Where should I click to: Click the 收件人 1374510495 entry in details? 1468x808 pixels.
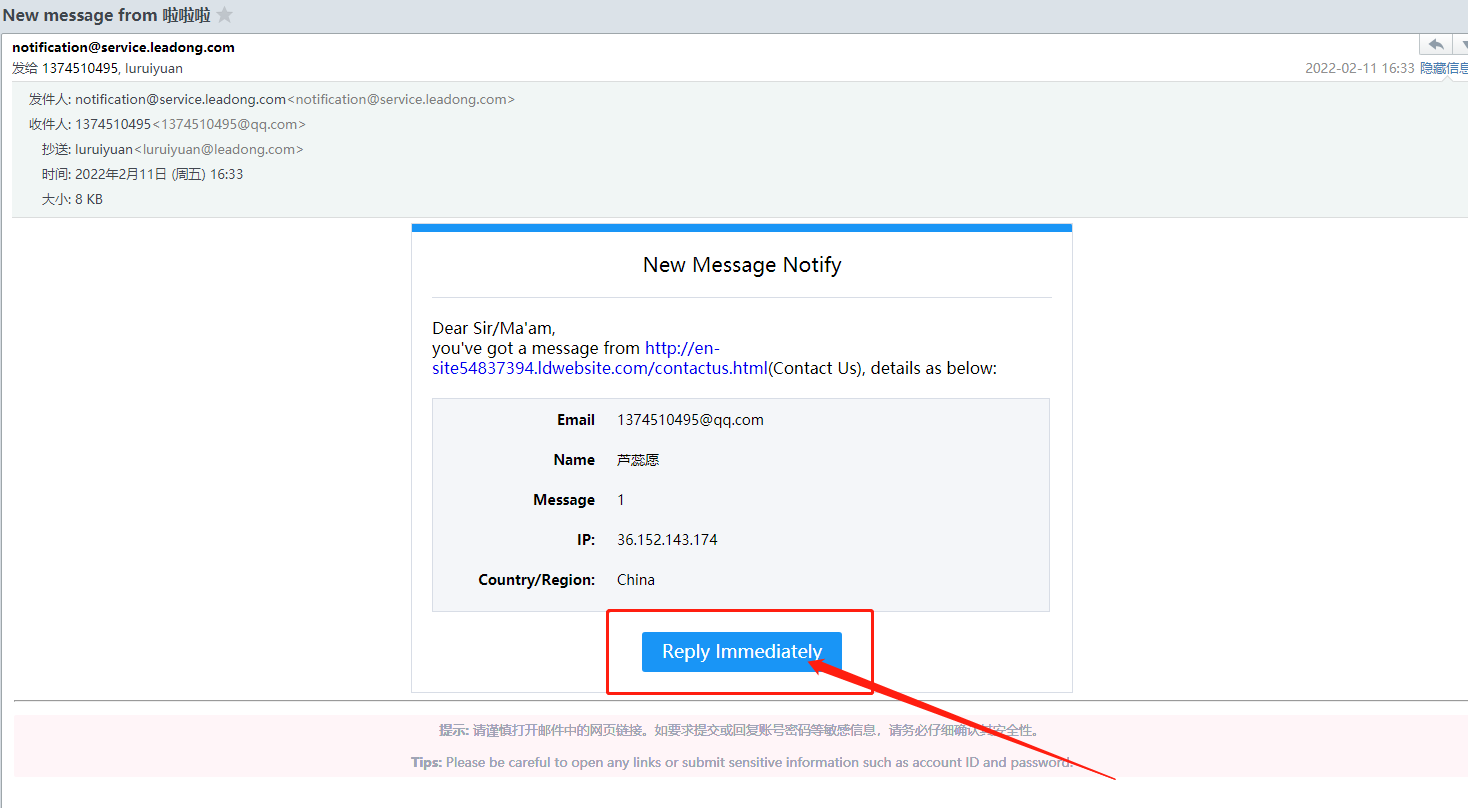click(x=112, y=124)
